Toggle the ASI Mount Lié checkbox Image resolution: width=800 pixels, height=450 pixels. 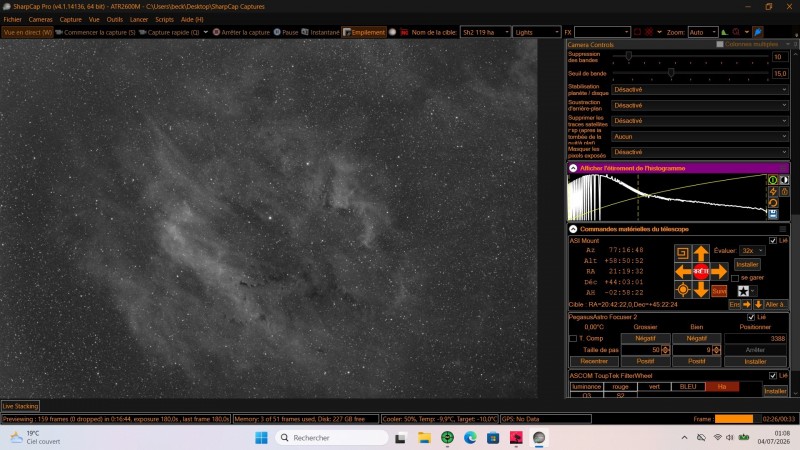pyautogui.click(x=772, y=240)
